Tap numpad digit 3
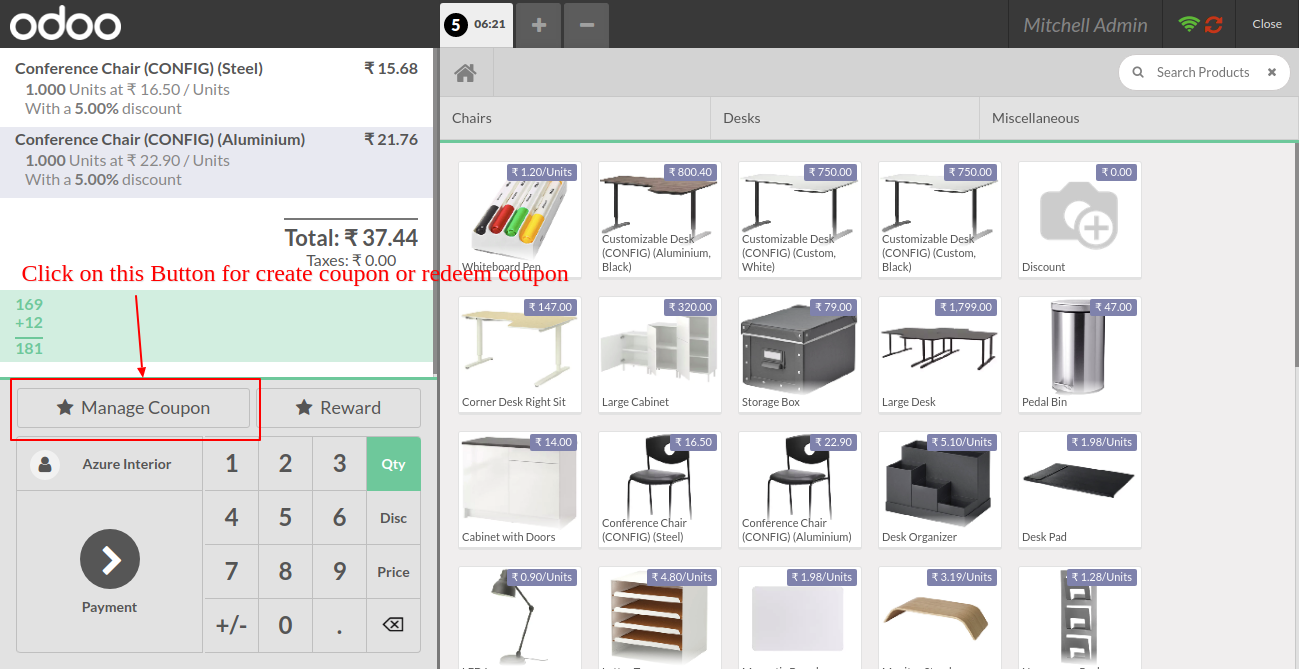1299x669 pixels. [339, 464]
